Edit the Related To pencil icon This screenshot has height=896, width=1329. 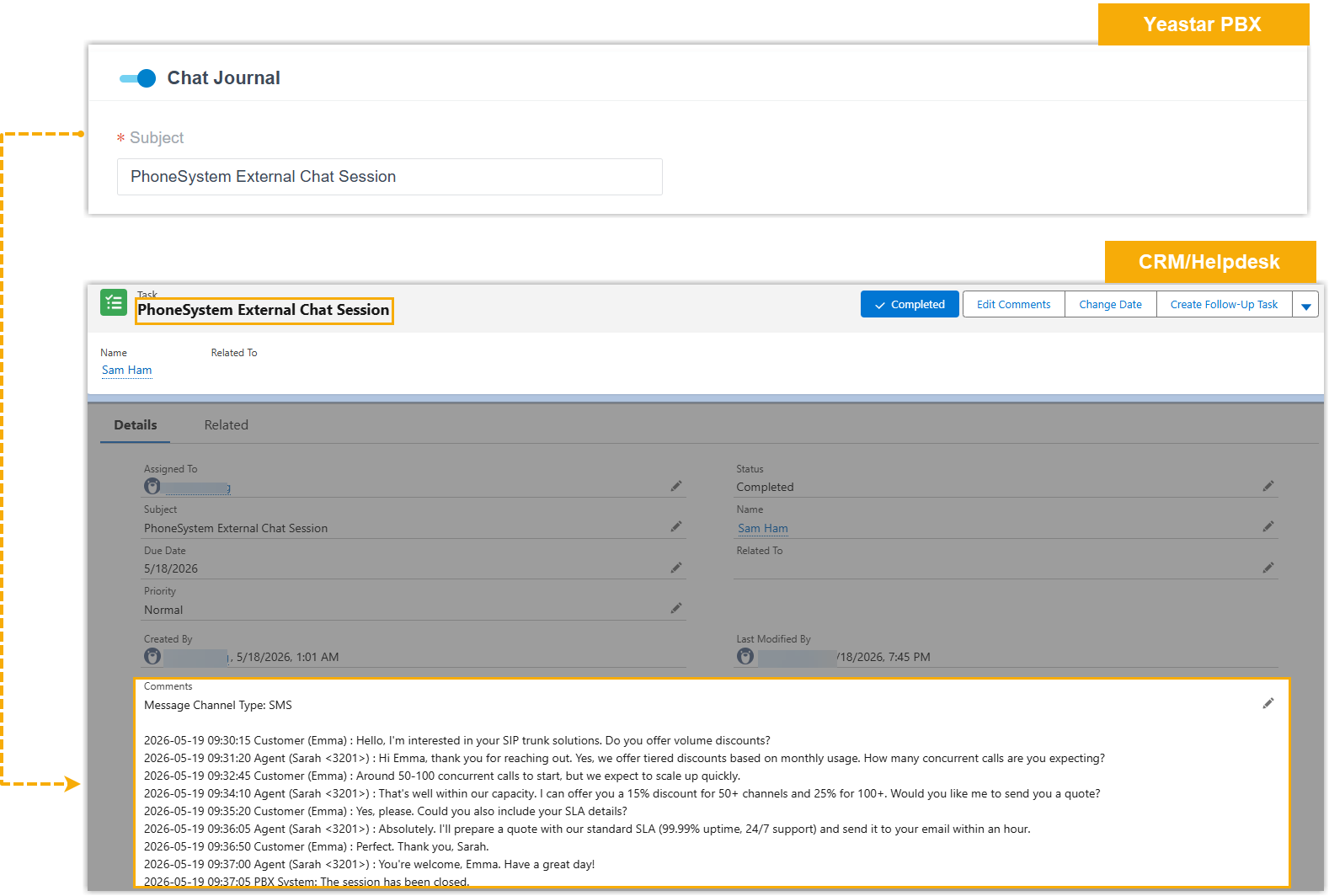1268,568
